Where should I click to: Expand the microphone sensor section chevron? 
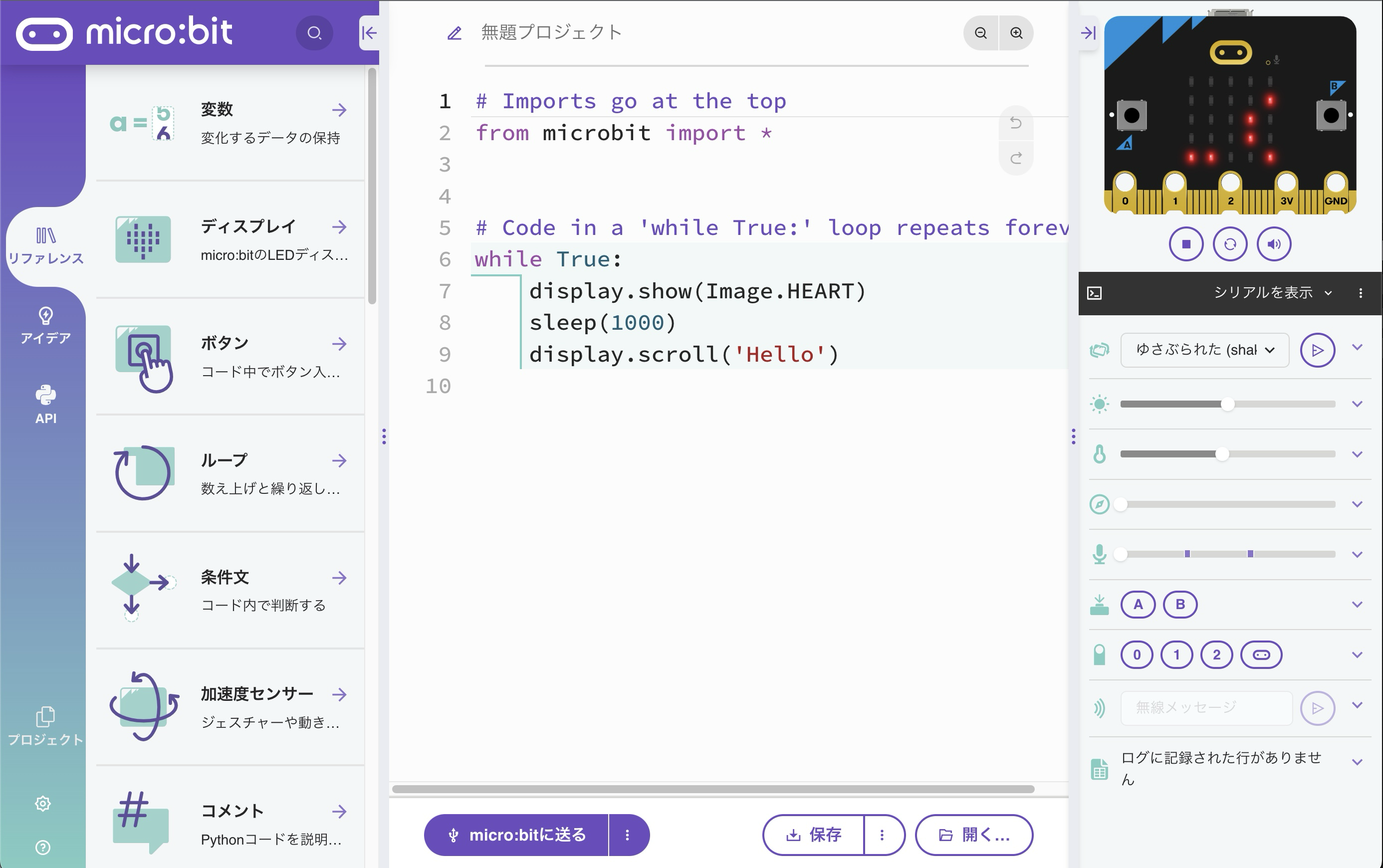pos(1357,554)
